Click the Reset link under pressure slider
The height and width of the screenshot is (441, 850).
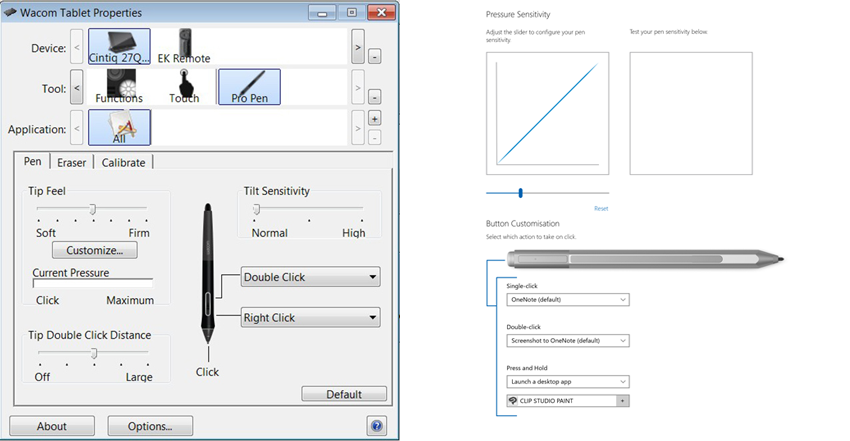tap(601, 209)
